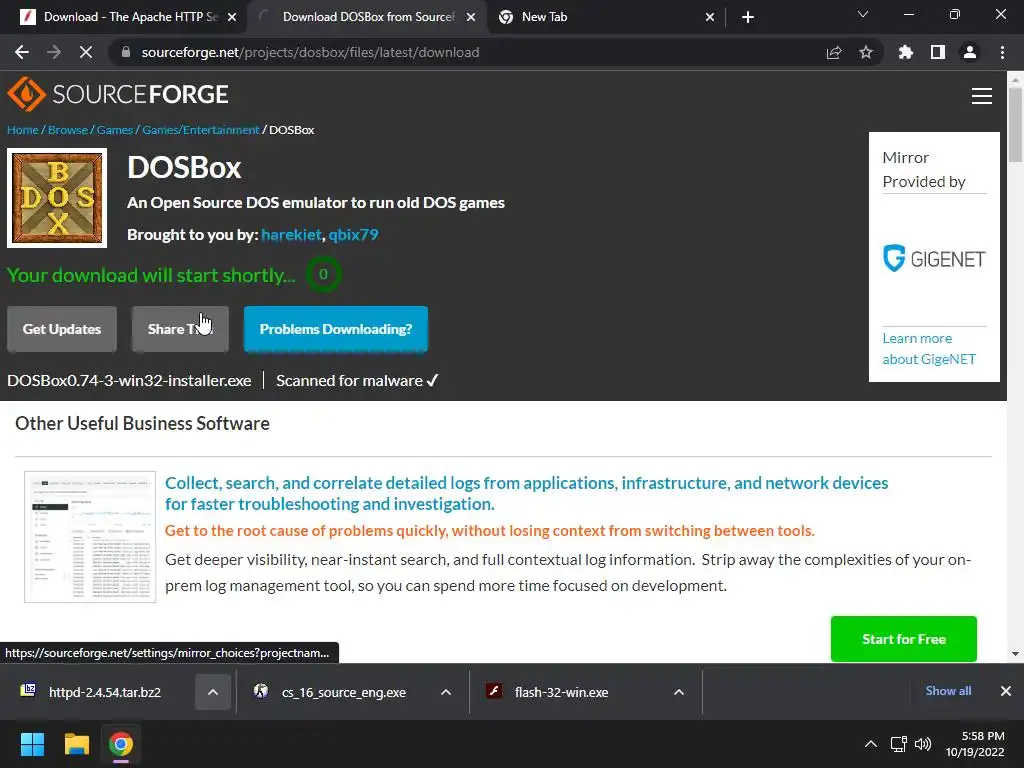
Task: Expand options for httpd-2.4.54.tar.bz2 download
Action: pyautogui.click(x=213, y=692)
